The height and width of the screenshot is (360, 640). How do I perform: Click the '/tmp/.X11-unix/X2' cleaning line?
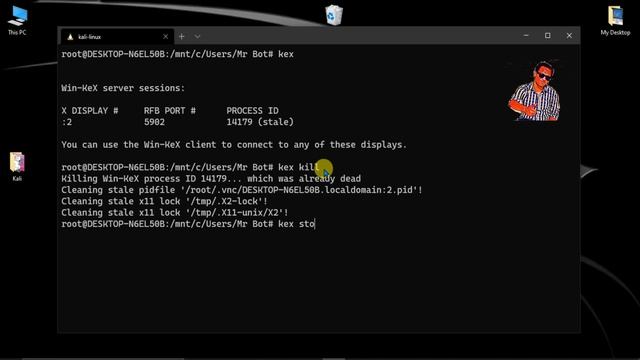coord(175,213)
